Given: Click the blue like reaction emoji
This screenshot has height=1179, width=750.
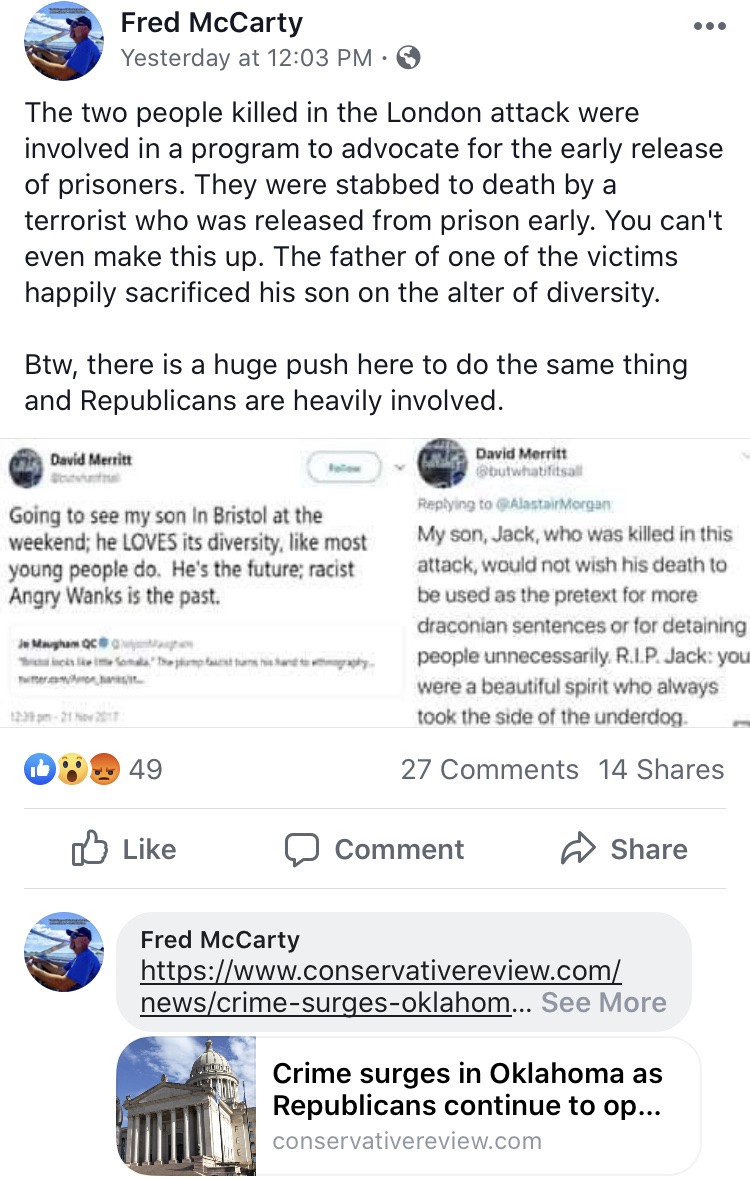Looking at the screenshot, I should click(x=40, y=769).
